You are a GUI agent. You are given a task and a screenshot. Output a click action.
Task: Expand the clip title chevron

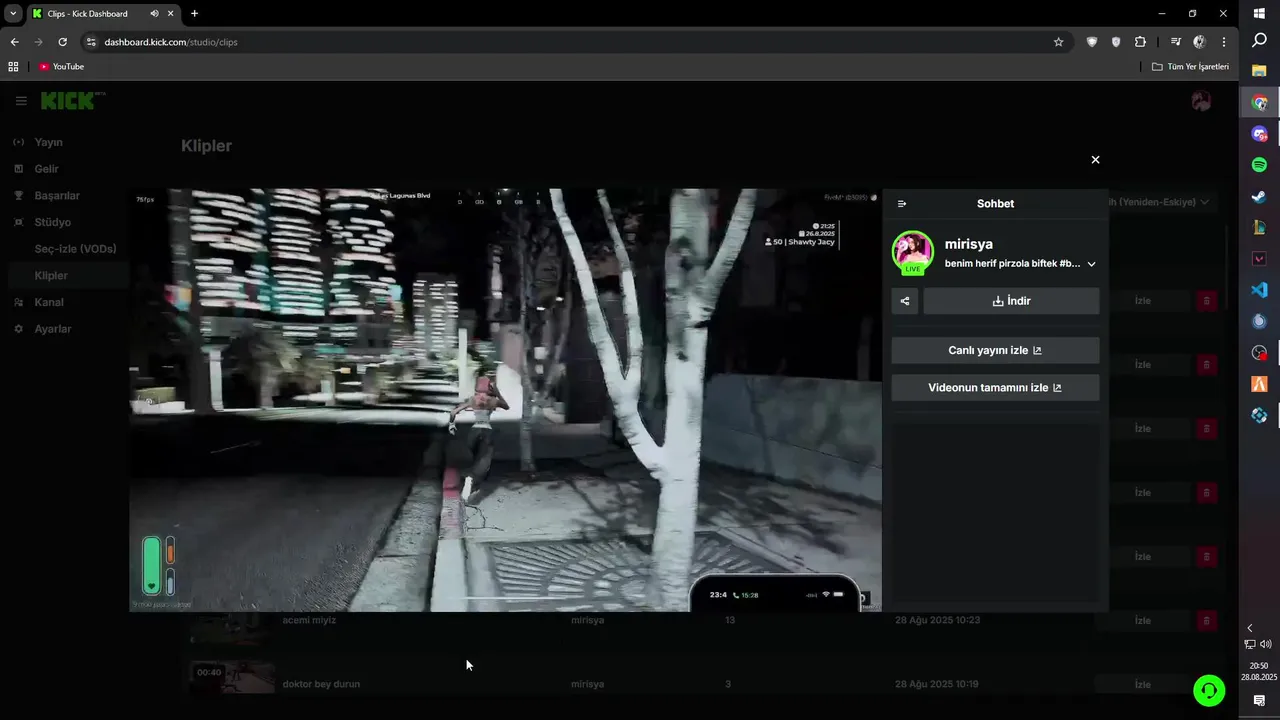[x=1091, y=264]
